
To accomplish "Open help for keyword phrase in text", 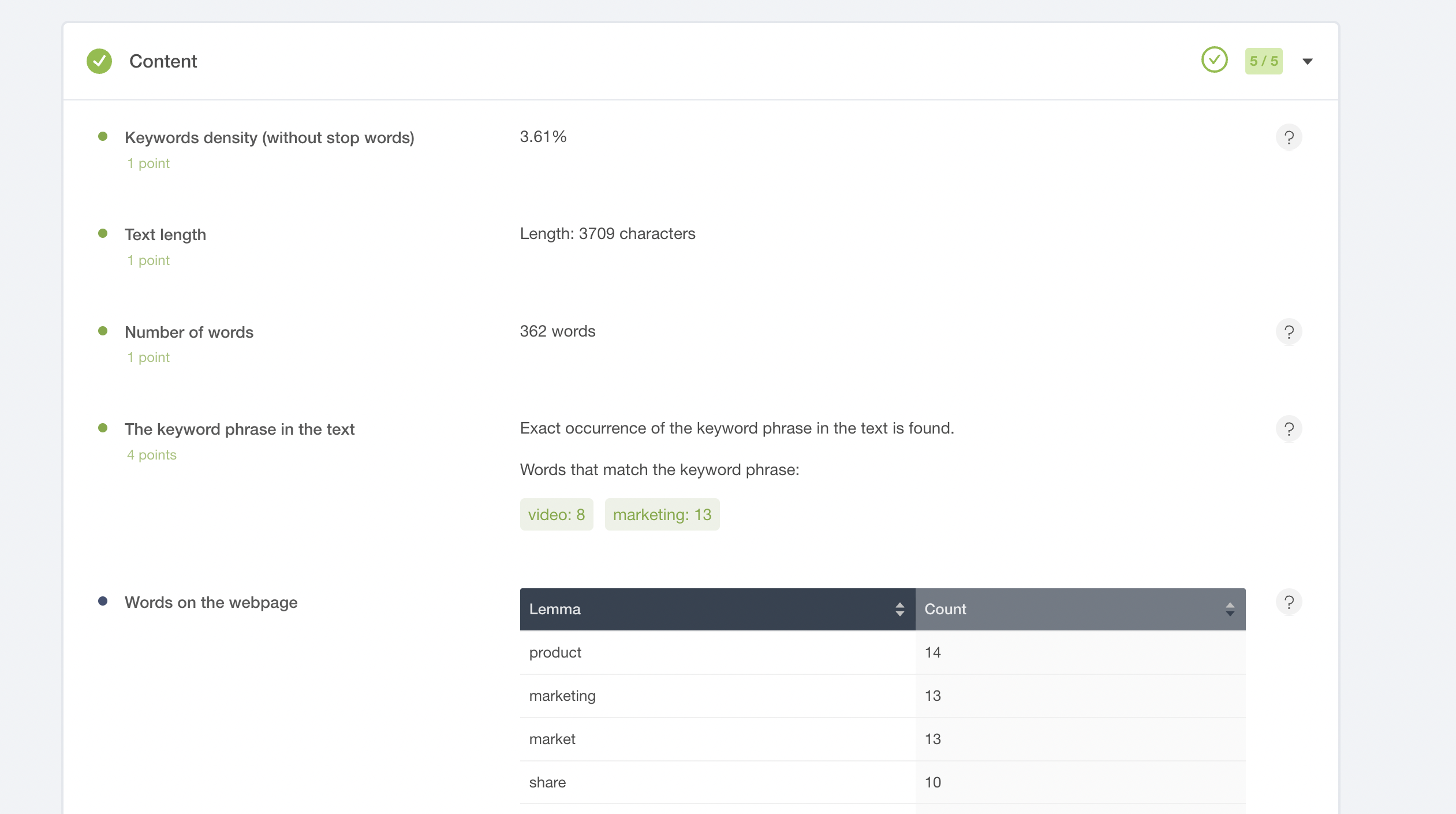I will click(x=1289, y=429).
